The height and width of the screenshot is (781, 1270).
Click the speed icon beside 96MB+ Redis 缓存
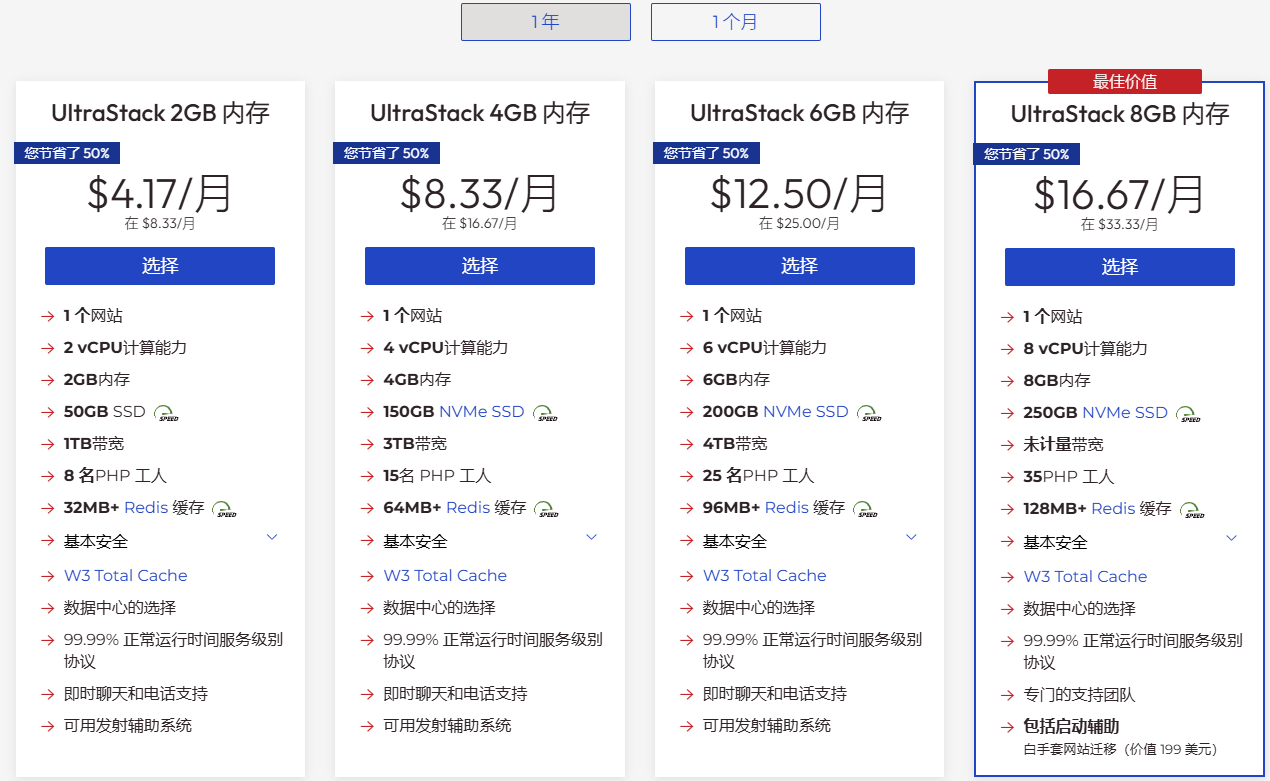tap(865, 509)
